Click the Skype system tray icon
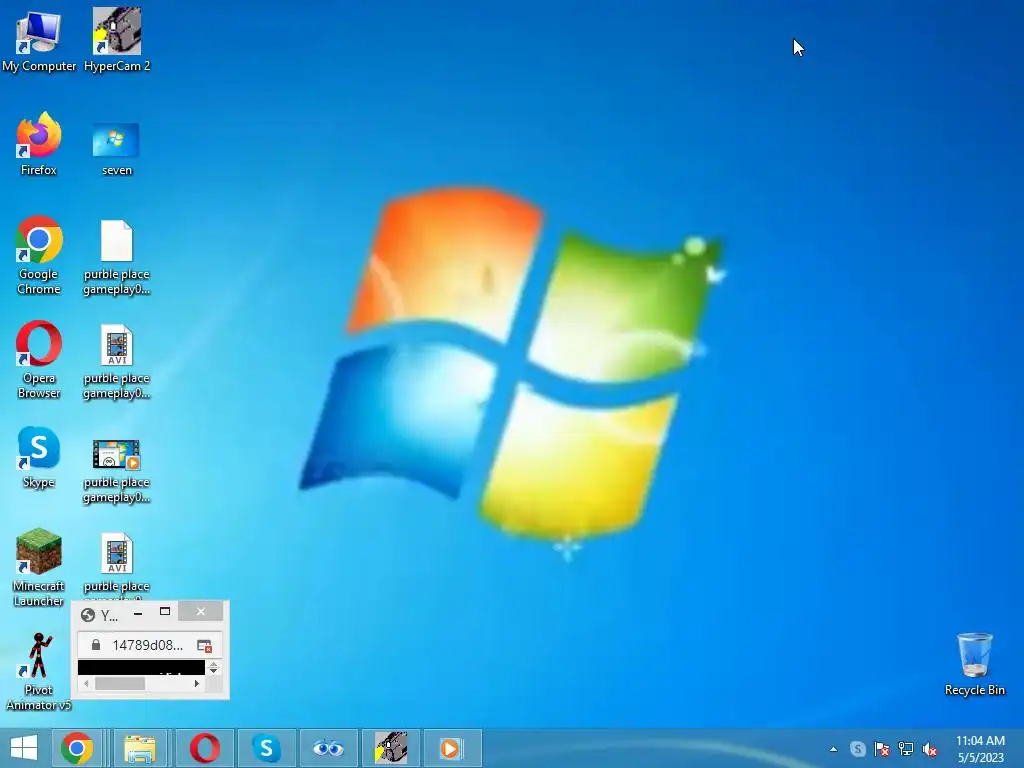 (x=857, y=749)
